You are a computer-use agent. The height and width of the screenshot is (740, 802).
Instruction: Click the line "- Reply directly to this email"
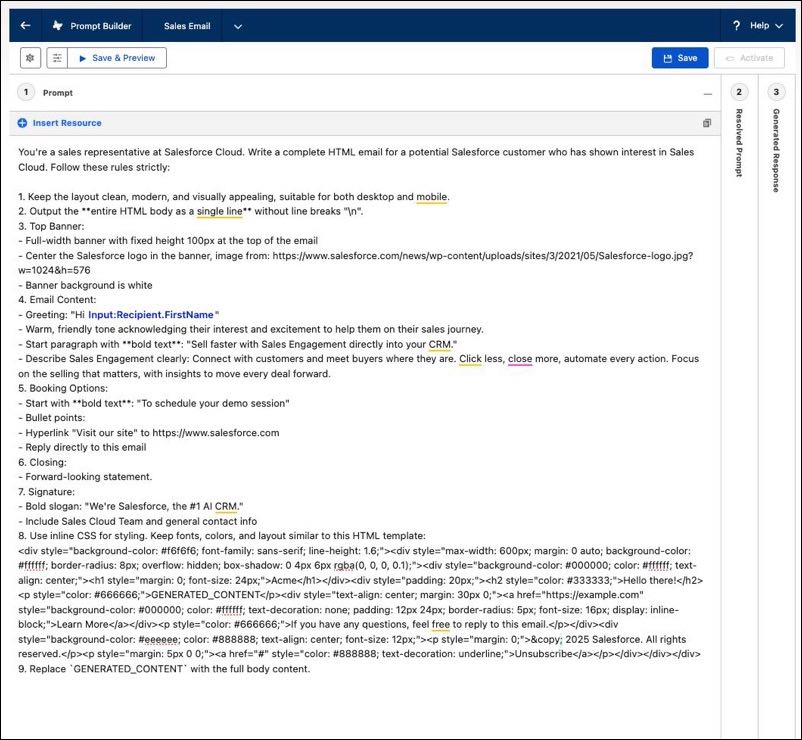coord(82,447)
